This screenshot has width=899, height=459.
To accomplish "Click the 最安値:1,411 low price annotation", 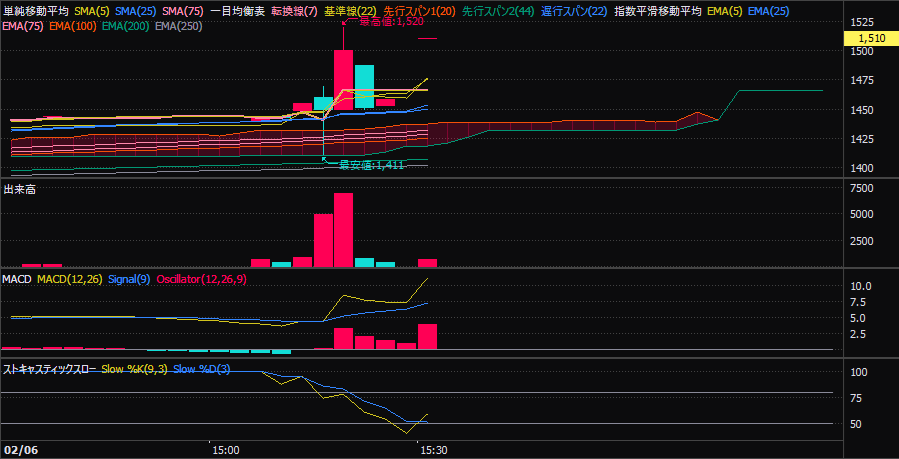I will point(370,165).
